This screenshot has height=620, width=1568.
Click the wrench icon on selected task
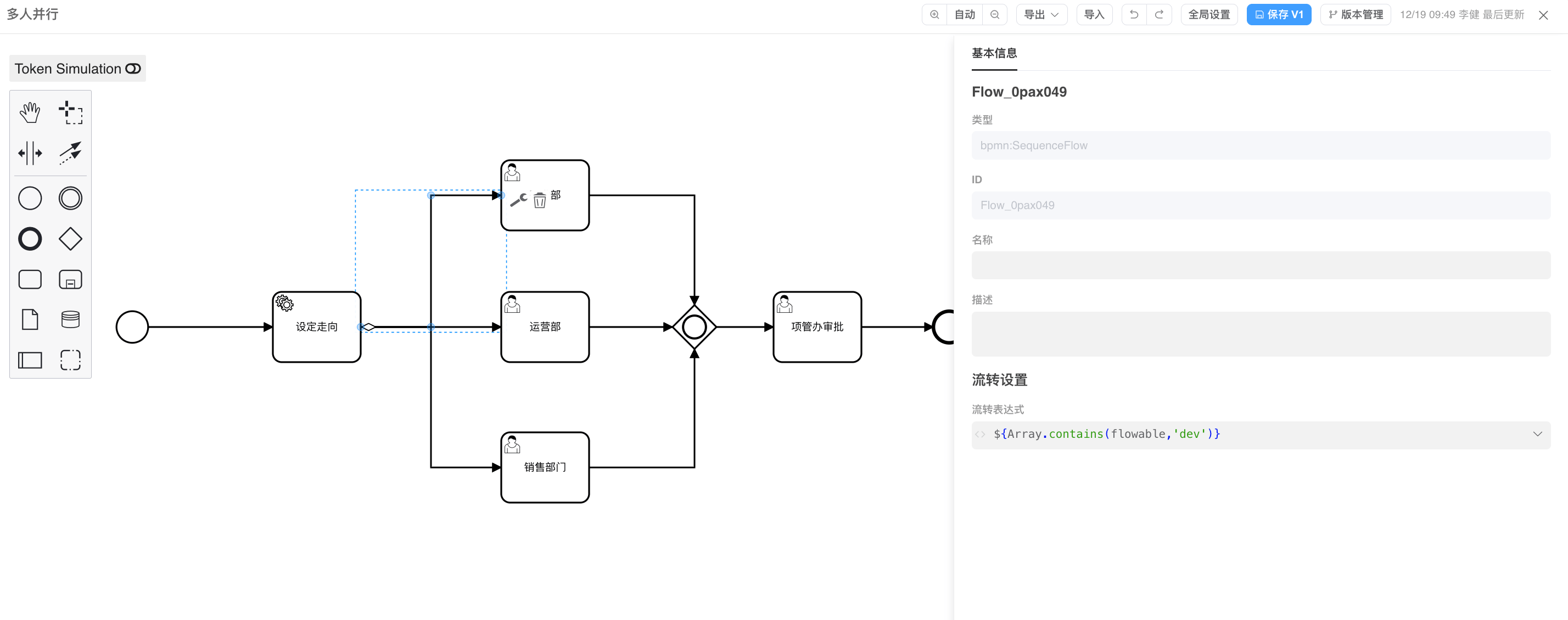pos(519,200)
